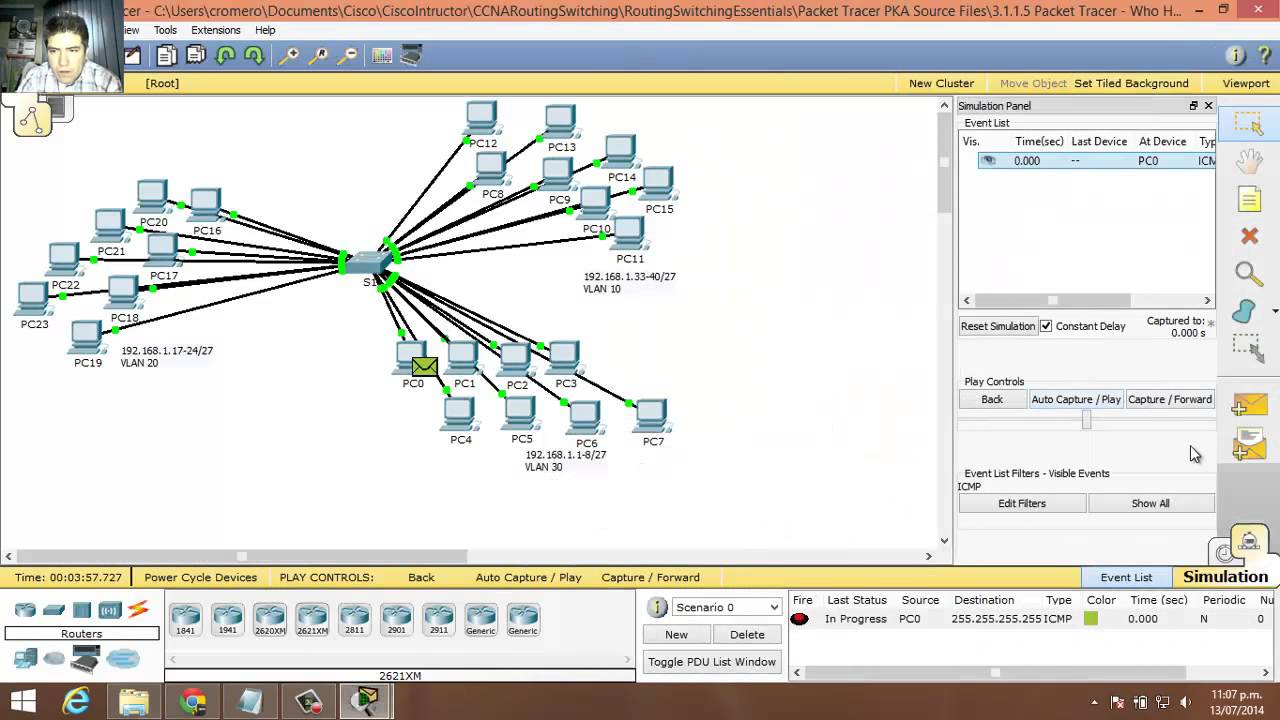
Task: Click Power Cycle Devices in bottom bar
Action: click(x=200, y=577)
